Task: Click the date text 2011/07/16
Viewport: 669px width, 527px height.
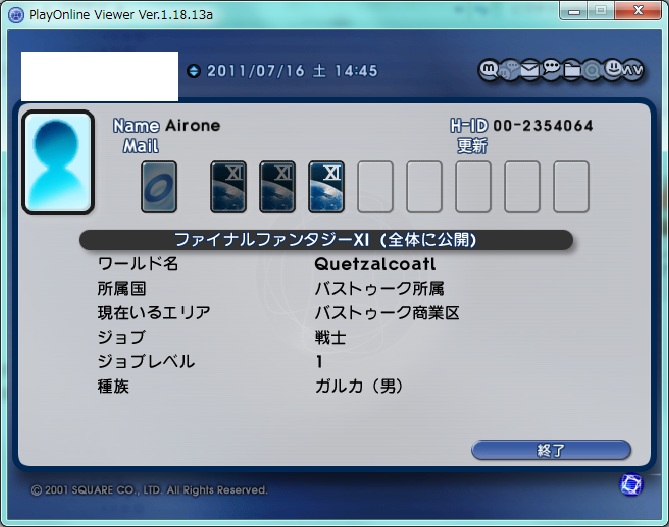Action: (256, 71)
